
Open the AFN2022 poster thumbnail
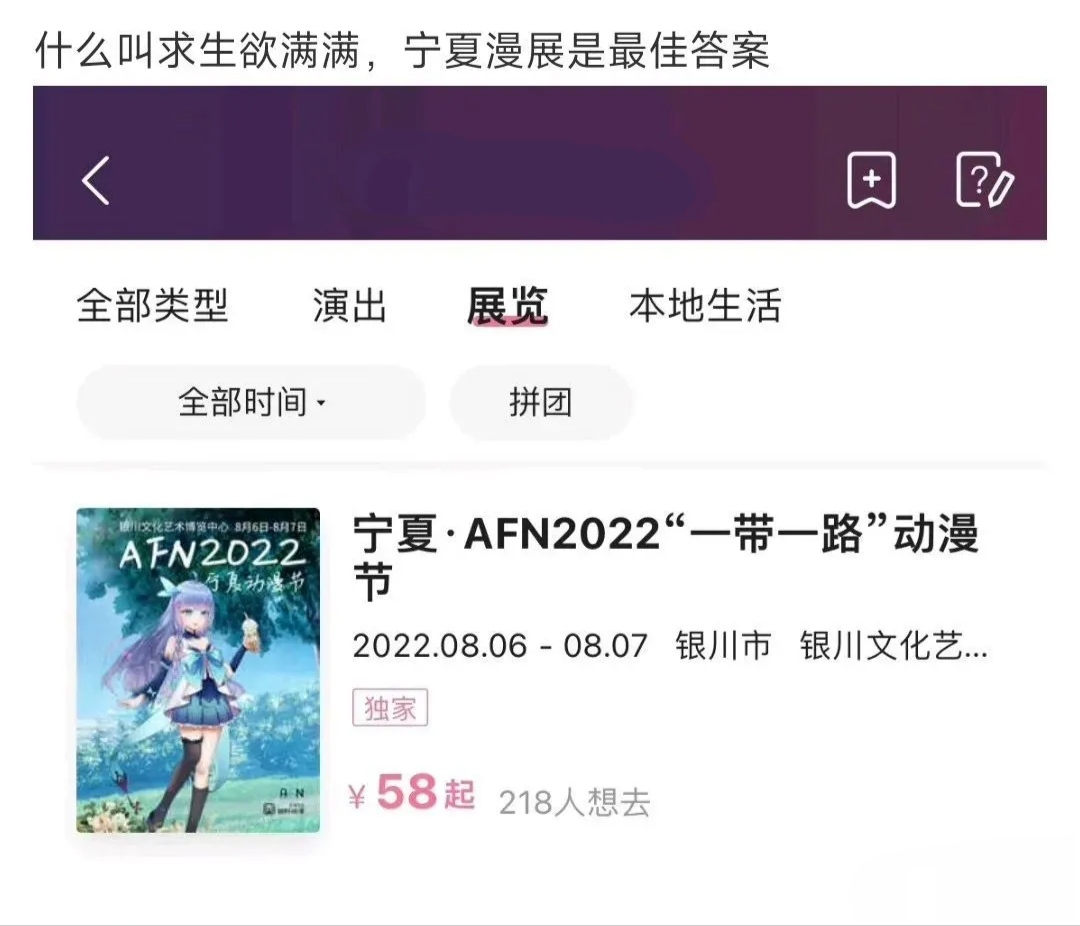pos(198,670)
